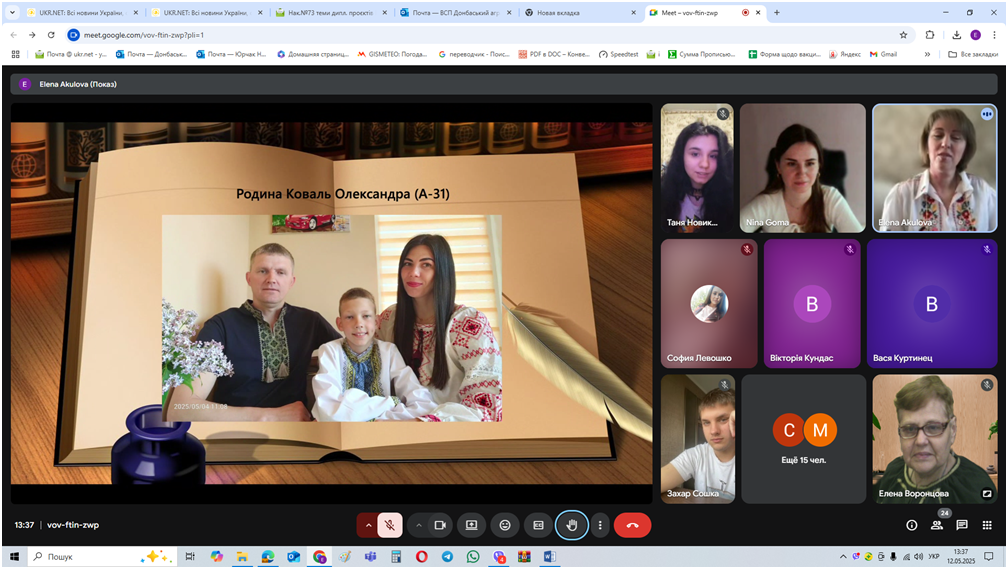
Task: Open the Windows notification center
Action: (x=989, y=557)
